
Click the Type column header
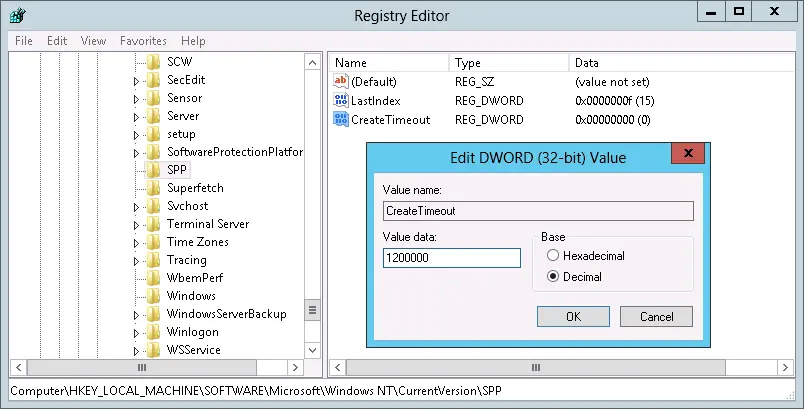[x=509, y=63]
